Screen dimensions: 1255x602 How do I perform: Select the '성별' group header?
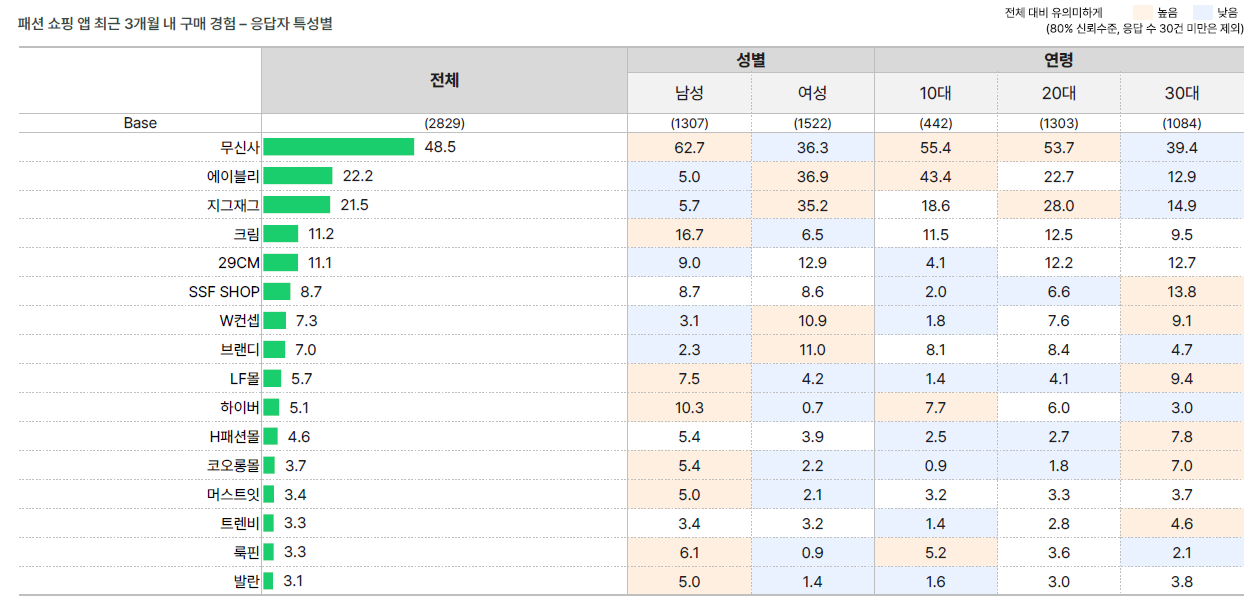(750, 60)
